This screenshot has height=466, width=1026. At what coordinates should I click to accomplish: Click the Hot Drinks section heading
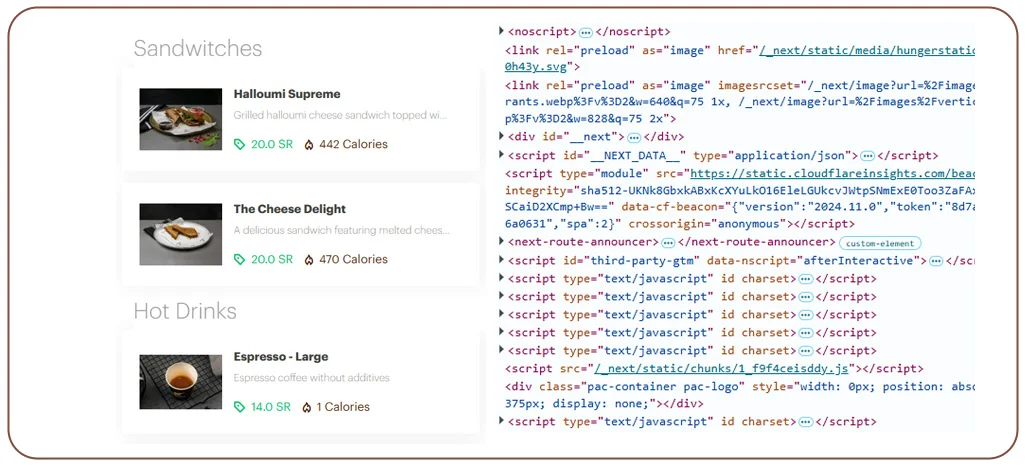pyautogui.click(x=185, y=311)
